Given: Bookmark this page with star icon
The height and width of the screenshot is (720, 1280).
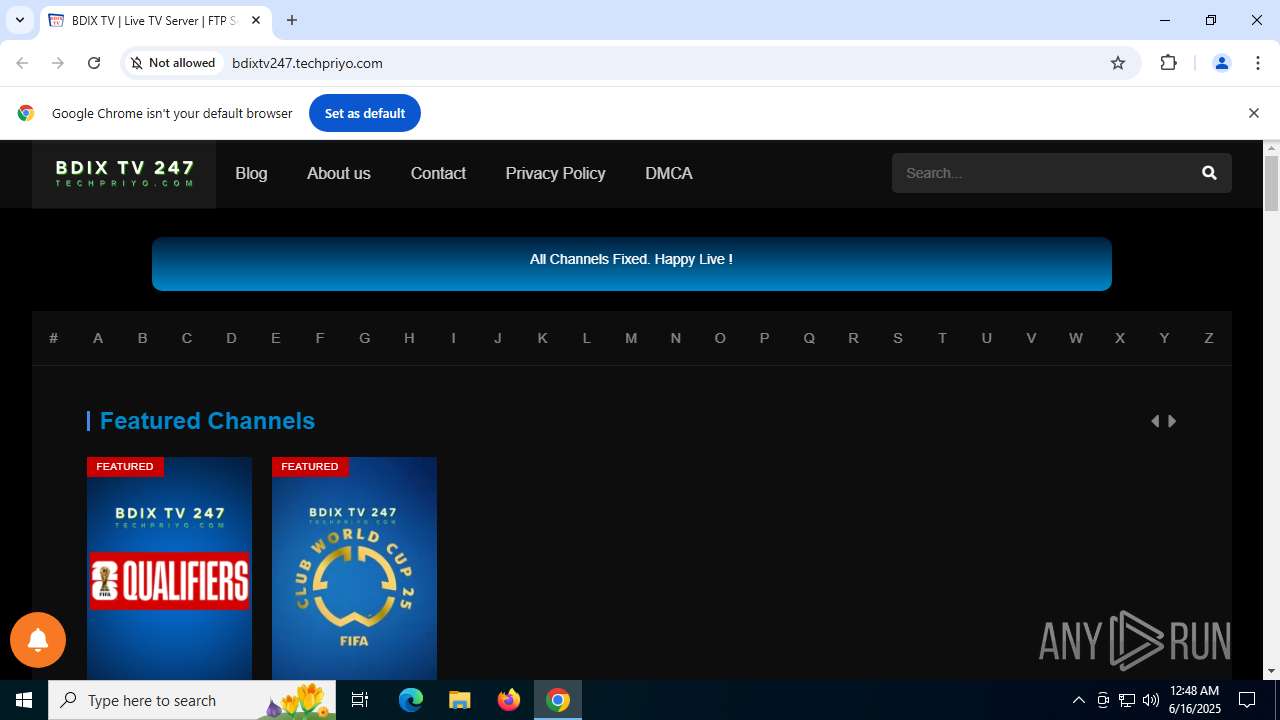Looking at the screenshot, I should [1118, 63].
